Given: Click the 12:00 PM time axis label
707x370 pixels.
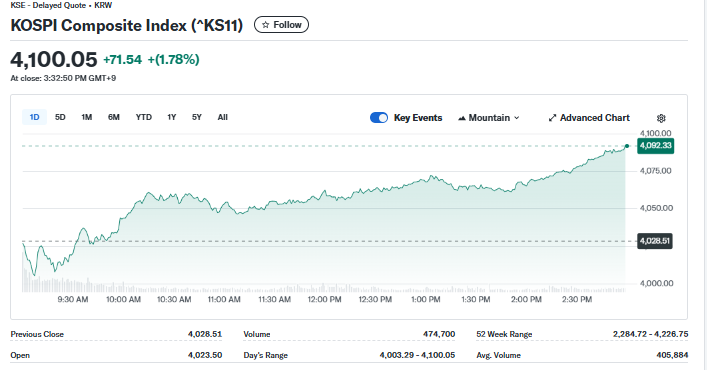Looking at the screenshot, I should (x=324, y=299).
